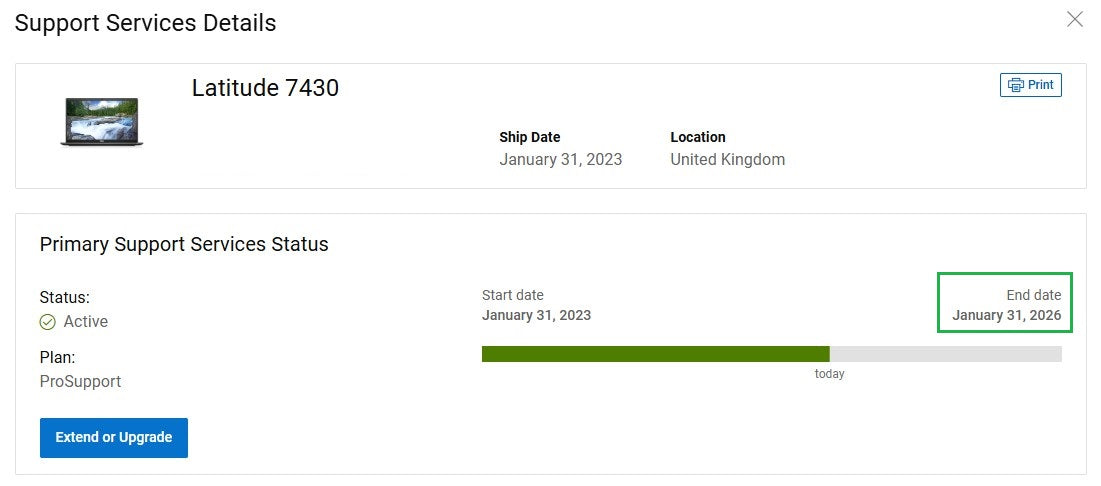
Task: Click the Start date value January 31, 2023
Action: coord(536,315)
